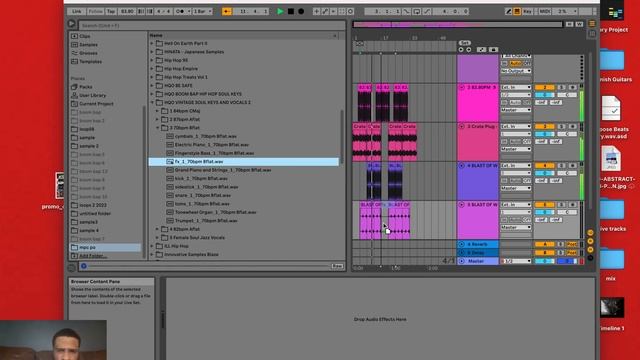The image size is (640, 360).
Task: Select the Grooves category in browser
Action: coord(88,53)
